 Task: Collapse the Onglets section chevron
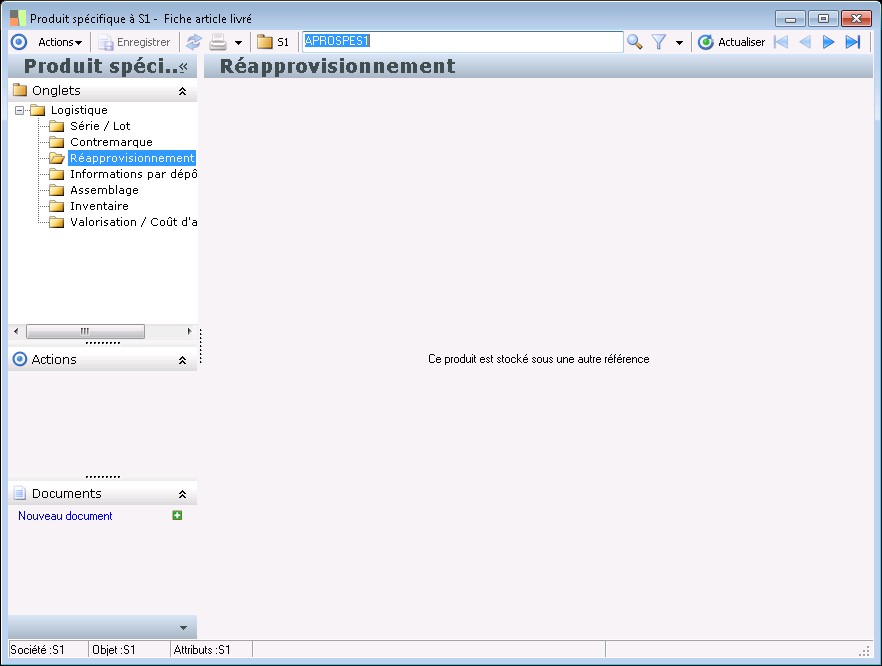tap(182, 91)
